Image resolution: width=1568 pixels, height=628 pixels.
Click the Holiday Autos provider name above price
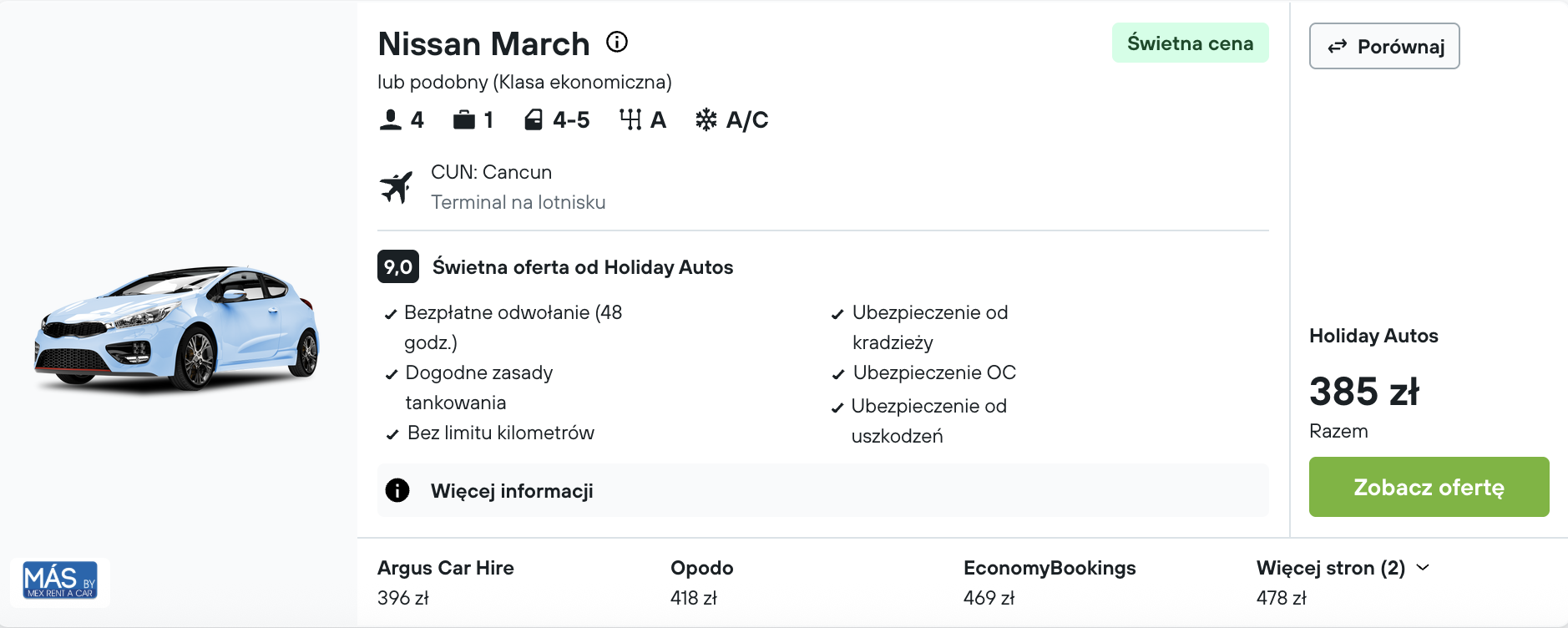pyautogui.click(x=1373, y=336)
